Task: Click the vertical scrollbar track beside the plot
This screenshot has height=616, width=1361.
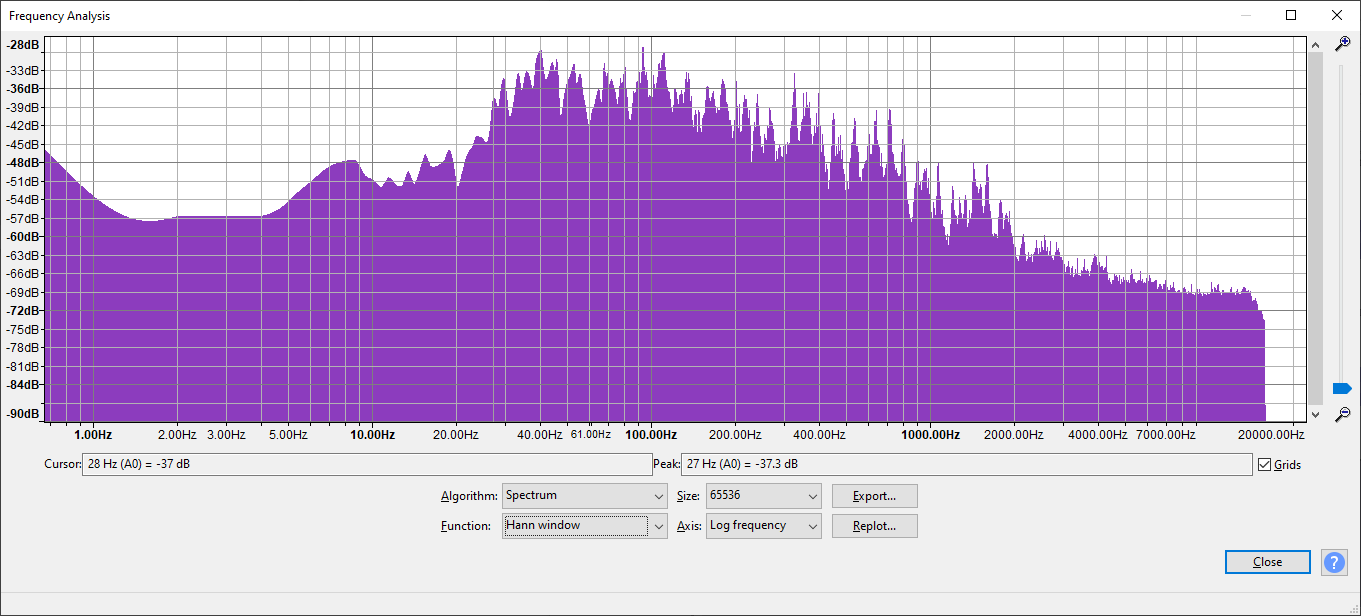Action: (1315, 230)
